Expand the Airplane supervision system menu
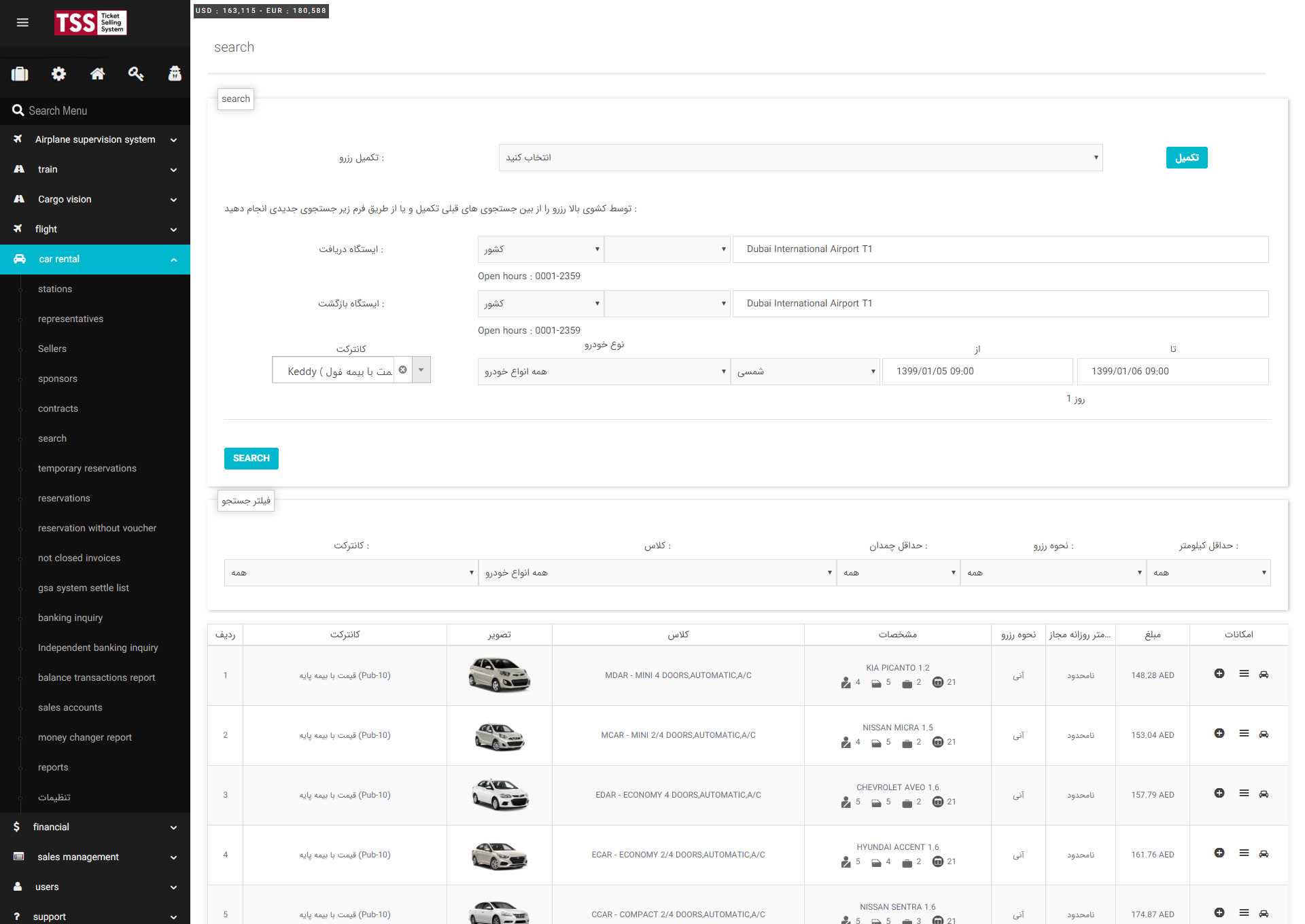The height and width of the screenshot is (924, 1305). [x=95, y=140]
